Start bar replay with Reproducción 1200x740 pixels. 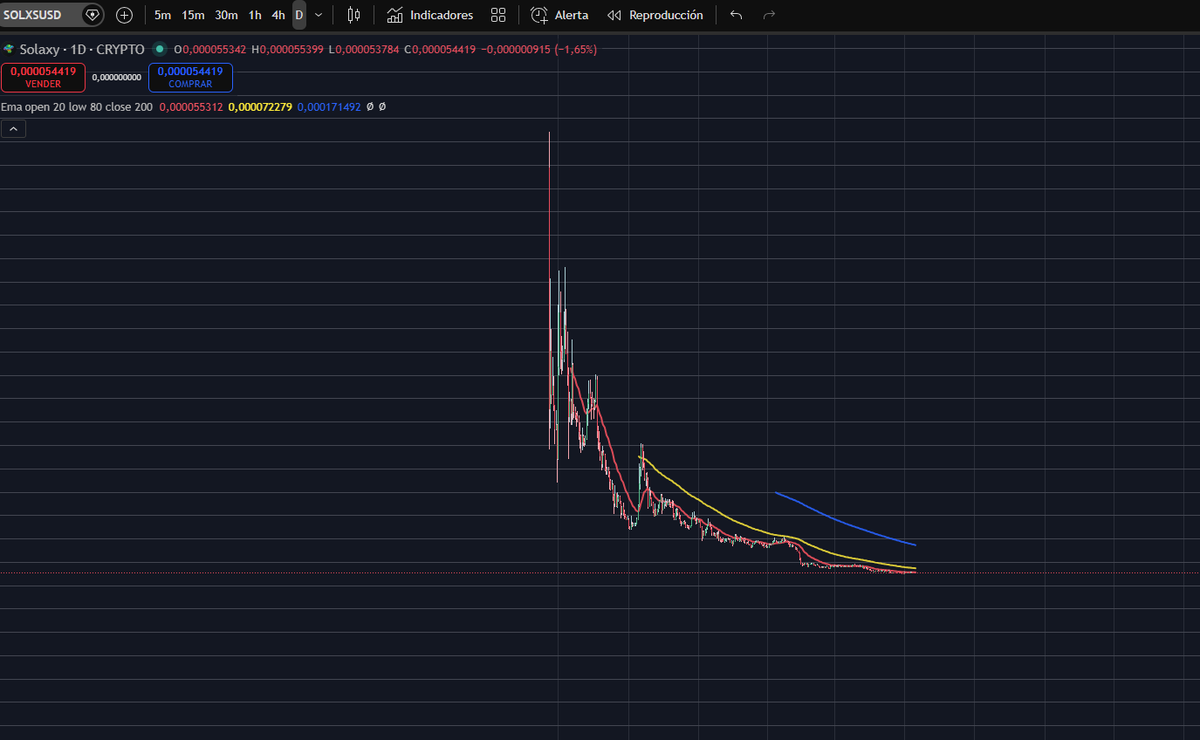pyautogui.click(x=655, y=15)
